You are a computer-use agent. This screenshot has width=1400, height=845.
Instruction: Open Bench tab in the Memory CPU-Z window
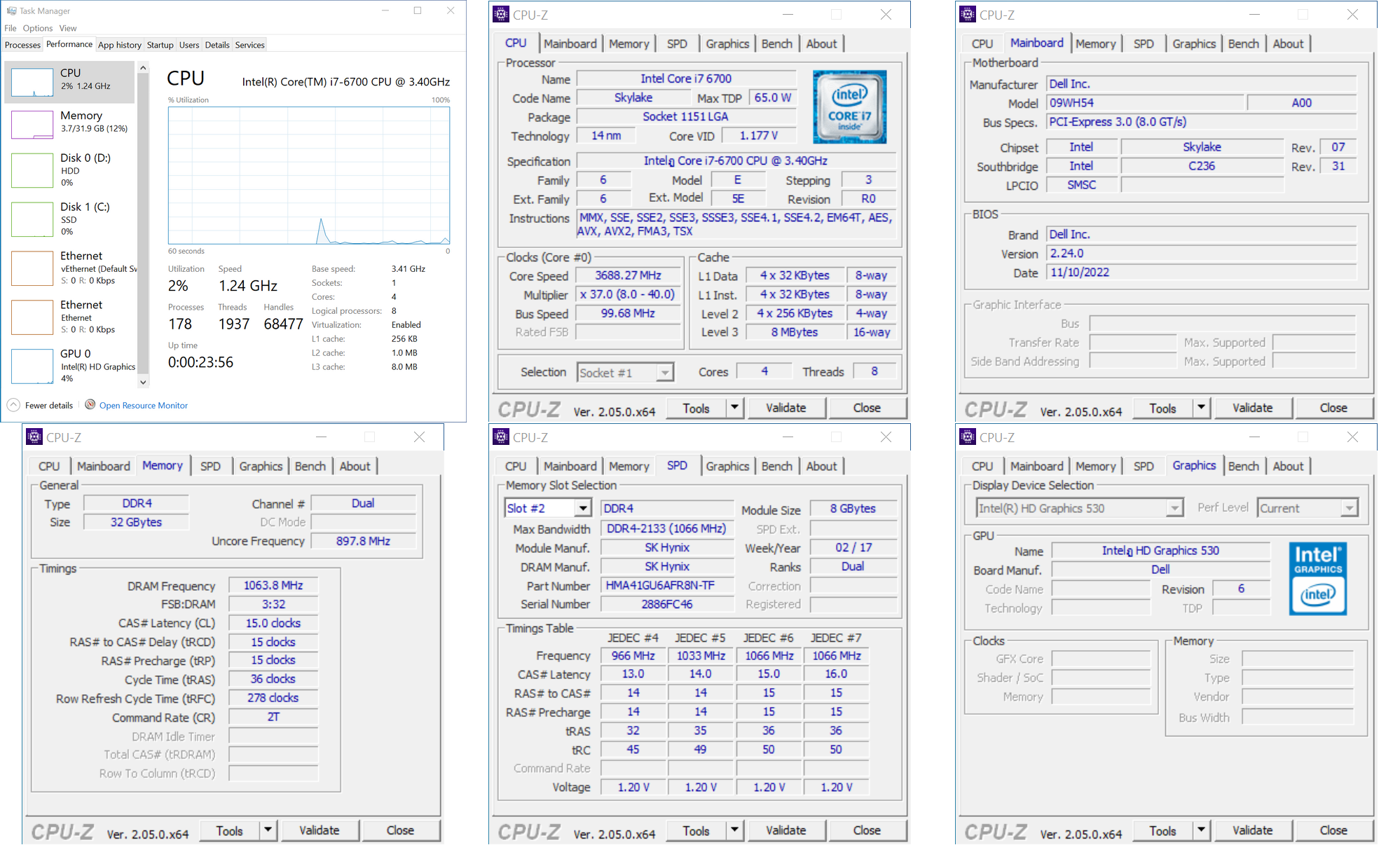click(x=310, y=466)
